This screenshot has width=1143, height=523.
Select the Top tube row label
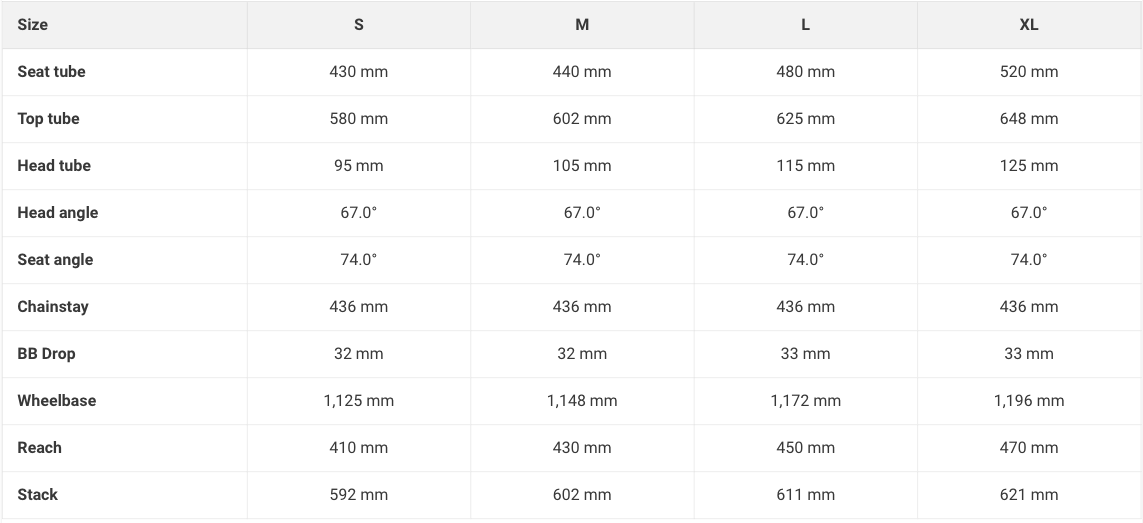pos(48,119)
